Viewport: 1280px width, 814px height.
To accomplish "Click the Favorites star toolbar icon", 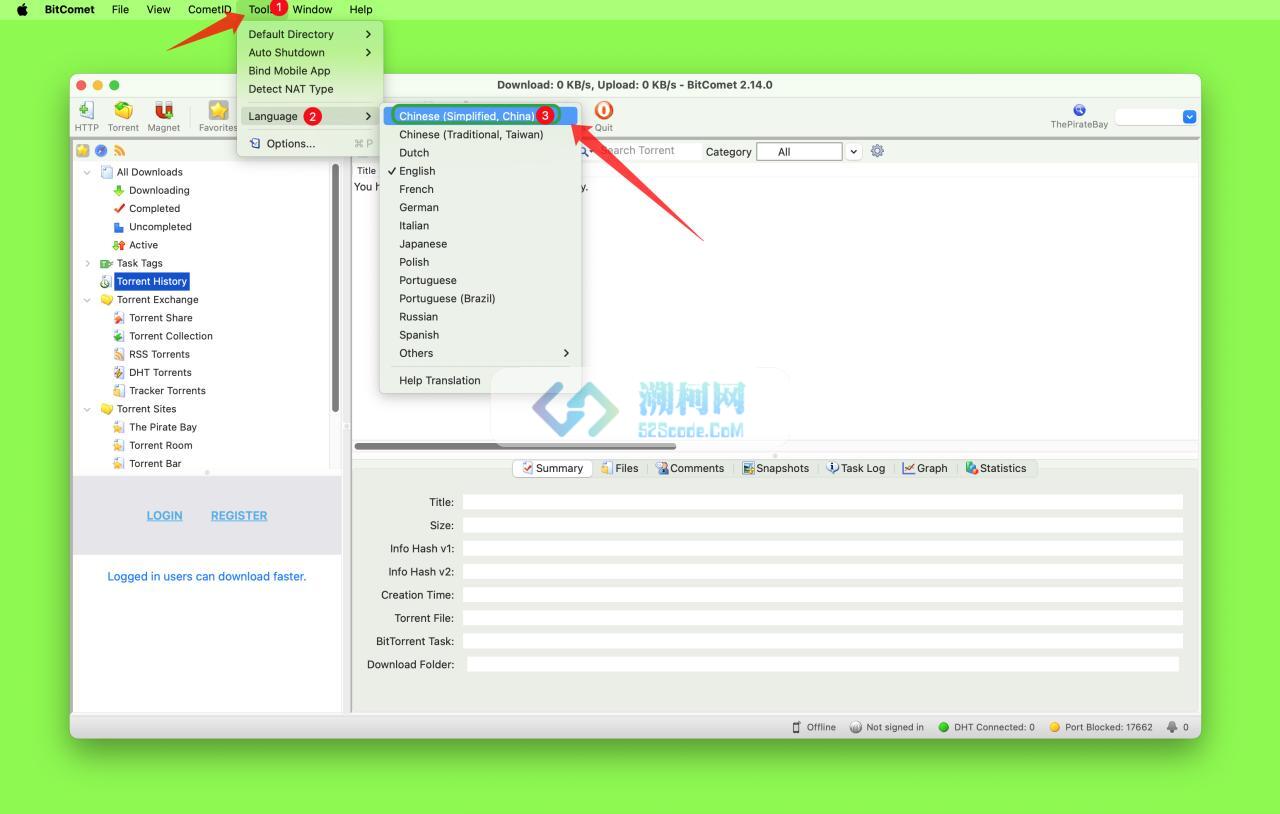I will pyautogui.click(x=217, y=111).
